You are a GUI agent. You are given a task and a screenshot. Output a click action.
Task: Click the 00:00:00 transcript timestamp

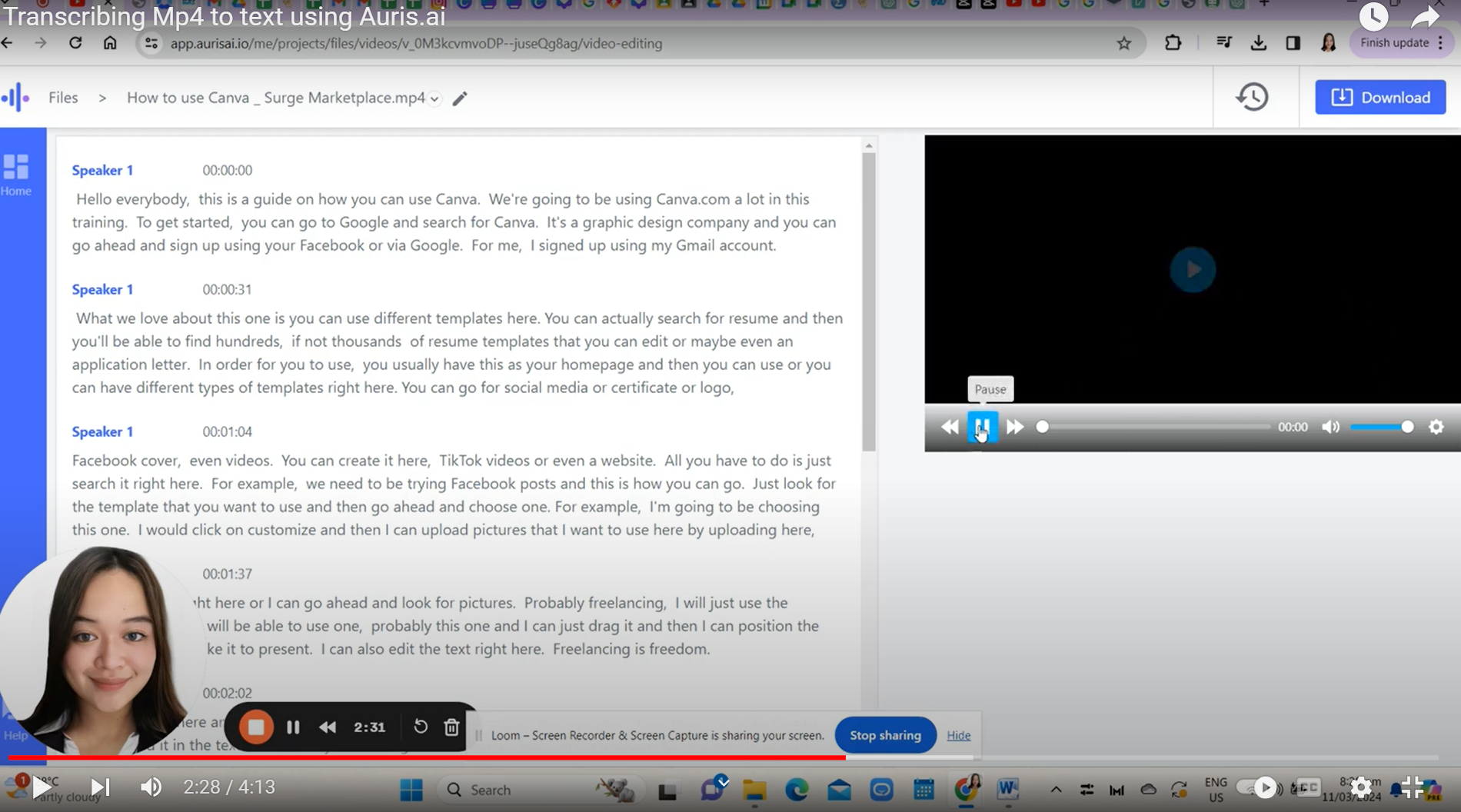227,170
